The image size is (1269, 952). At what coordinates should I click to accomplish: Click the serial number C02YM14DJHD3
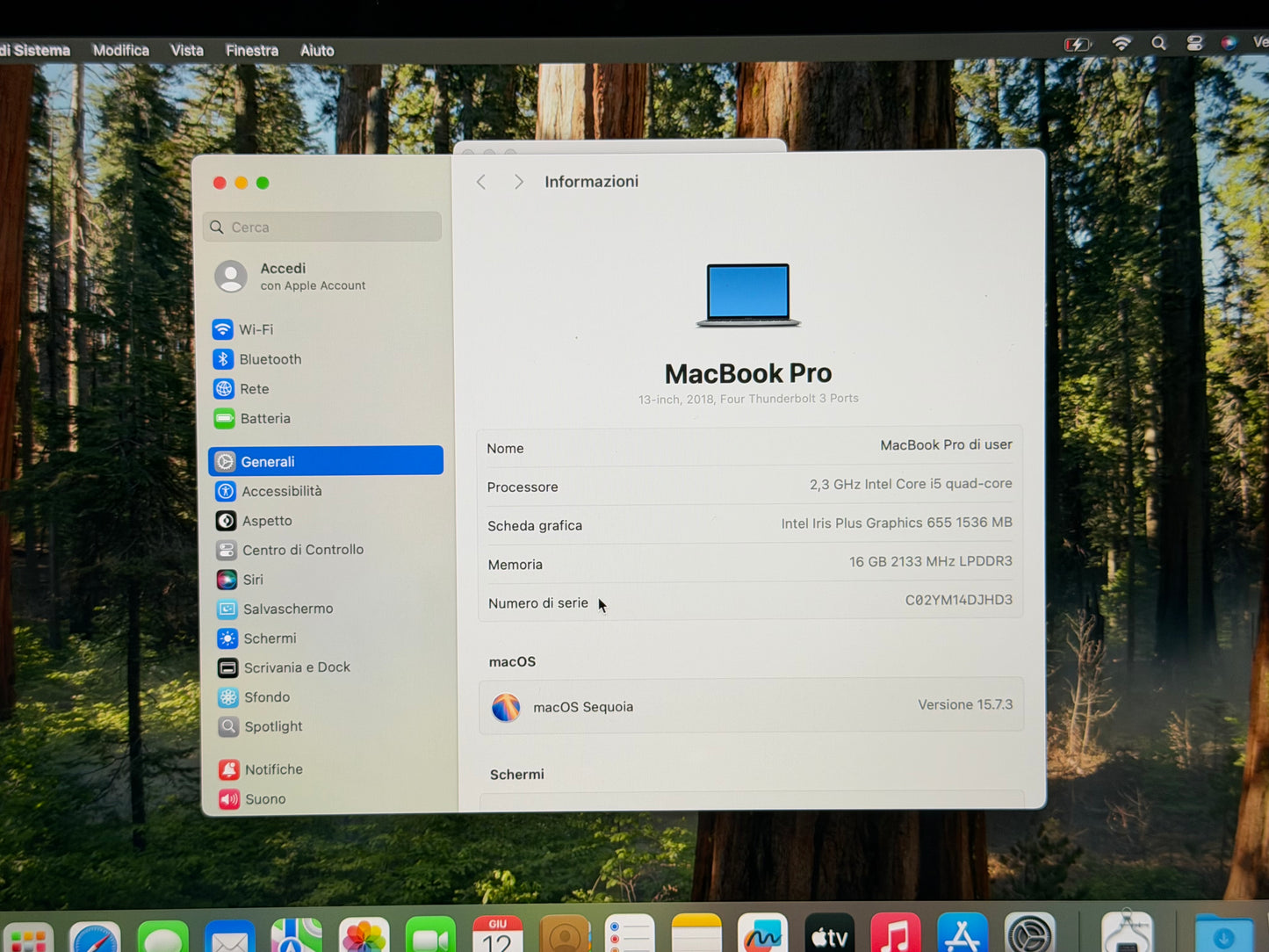pyautogui.click(x=958, y=600)
